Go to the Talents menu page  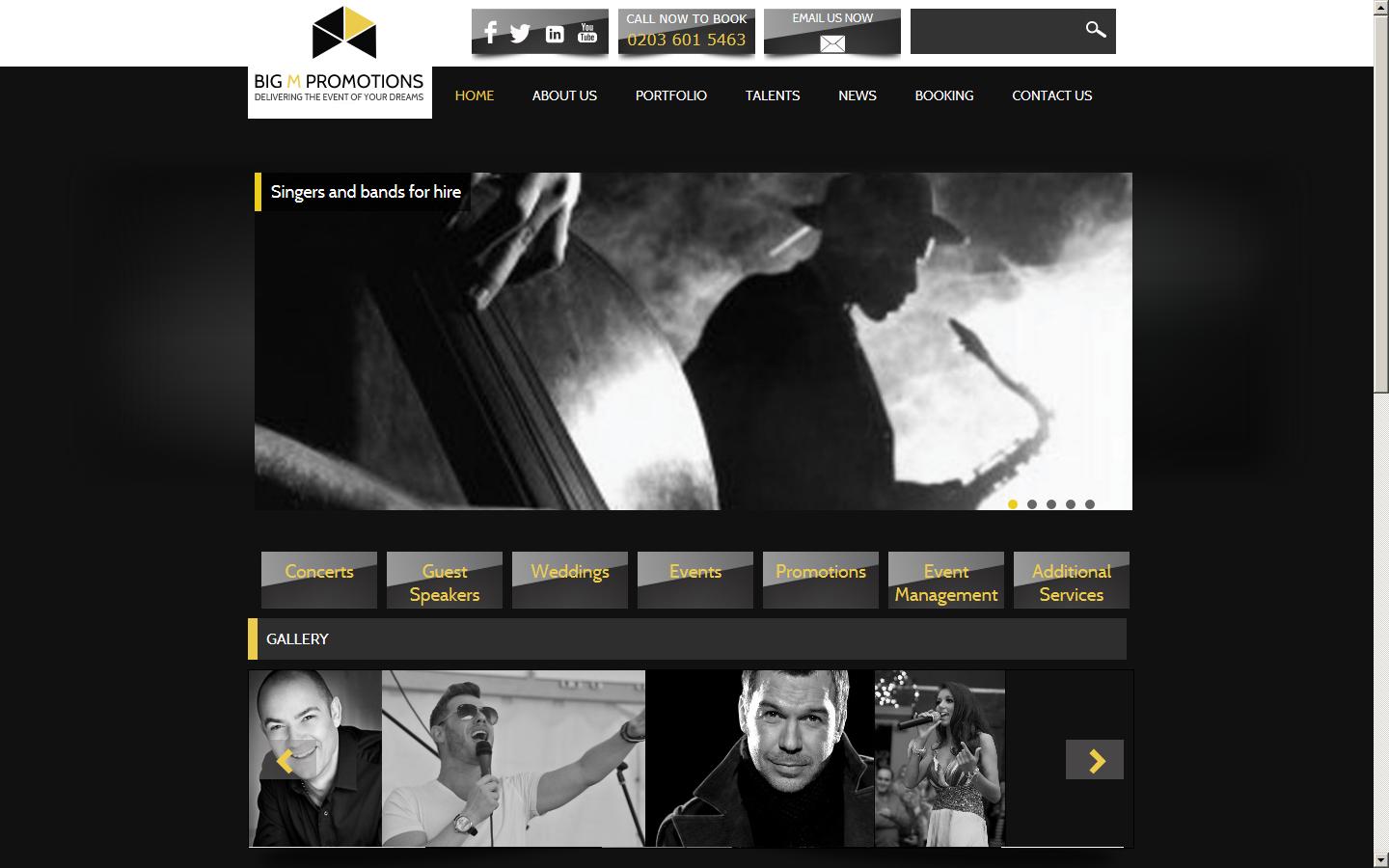pyautogui.click(x=772, y=95)
